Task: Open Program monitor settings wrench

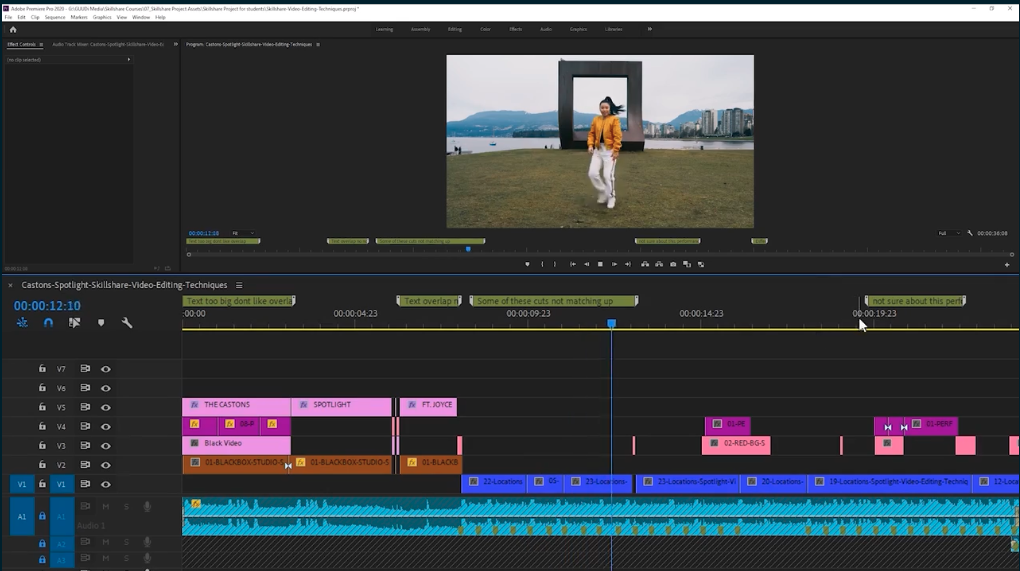Action: point(969,233)
